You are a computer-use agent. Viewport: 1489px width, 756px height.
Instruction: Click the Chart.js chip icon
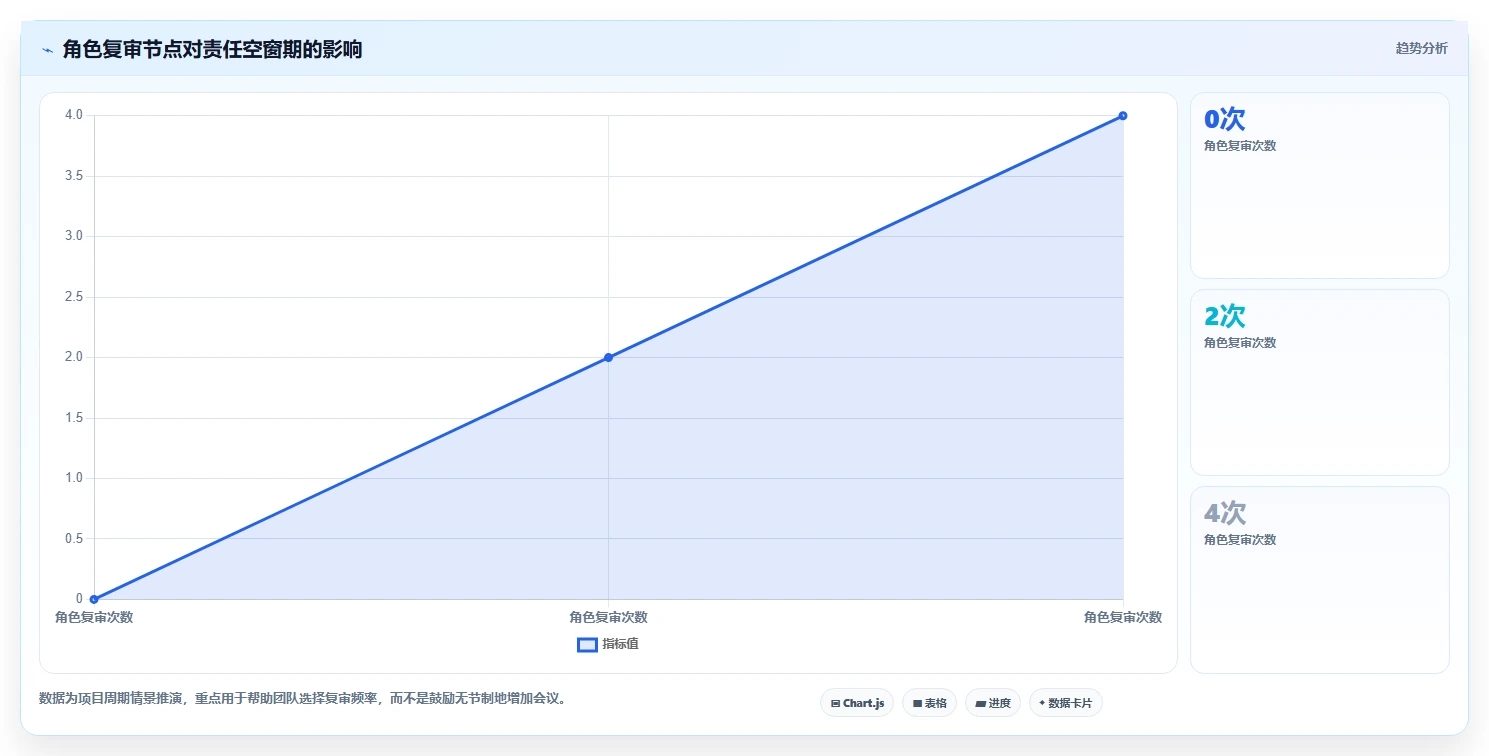[x=835, y=704]
